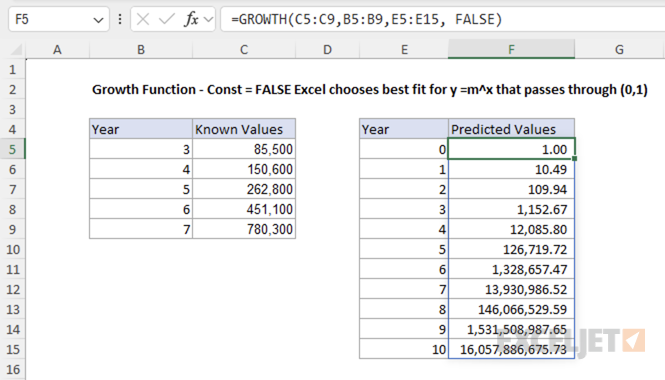This screenshot has width=665, height=380.
Task: Click the Known Values header cell
Action: (244, 129)
